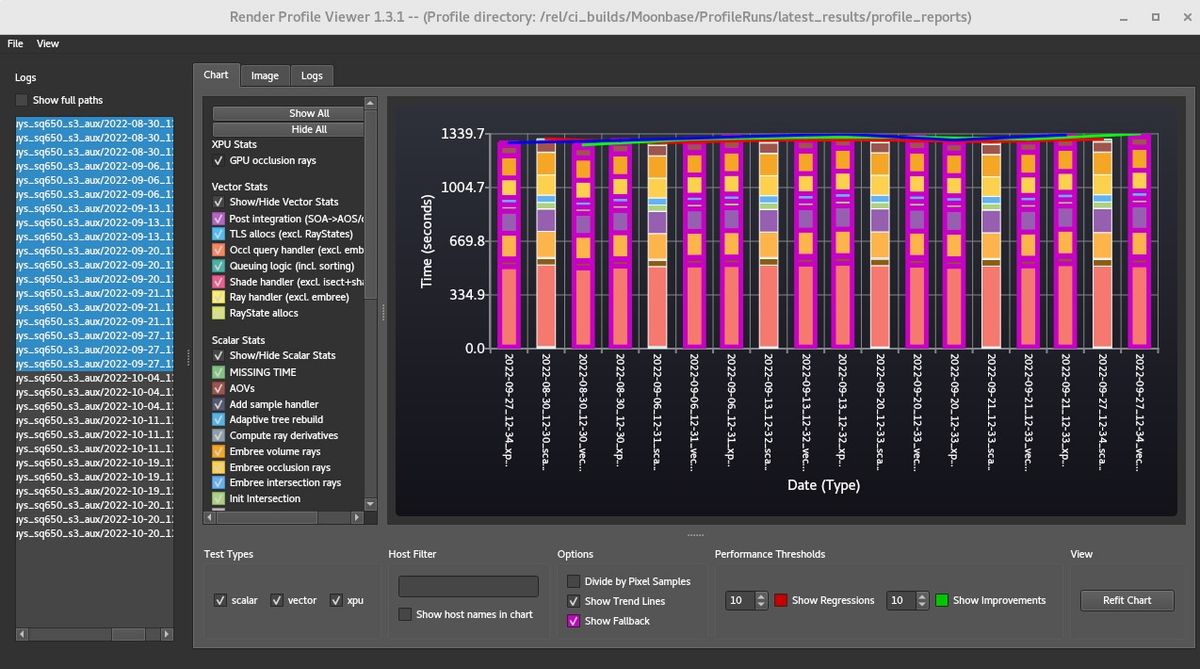Uncheck the vector test type

coord(278,600)
